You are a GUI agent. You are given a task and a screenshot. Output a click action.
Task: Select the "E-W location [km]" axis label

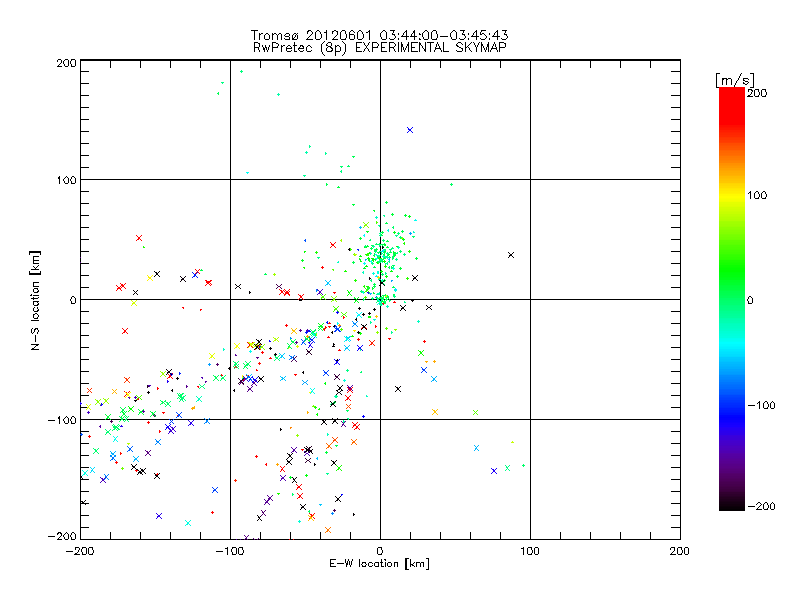click(379, 564)
